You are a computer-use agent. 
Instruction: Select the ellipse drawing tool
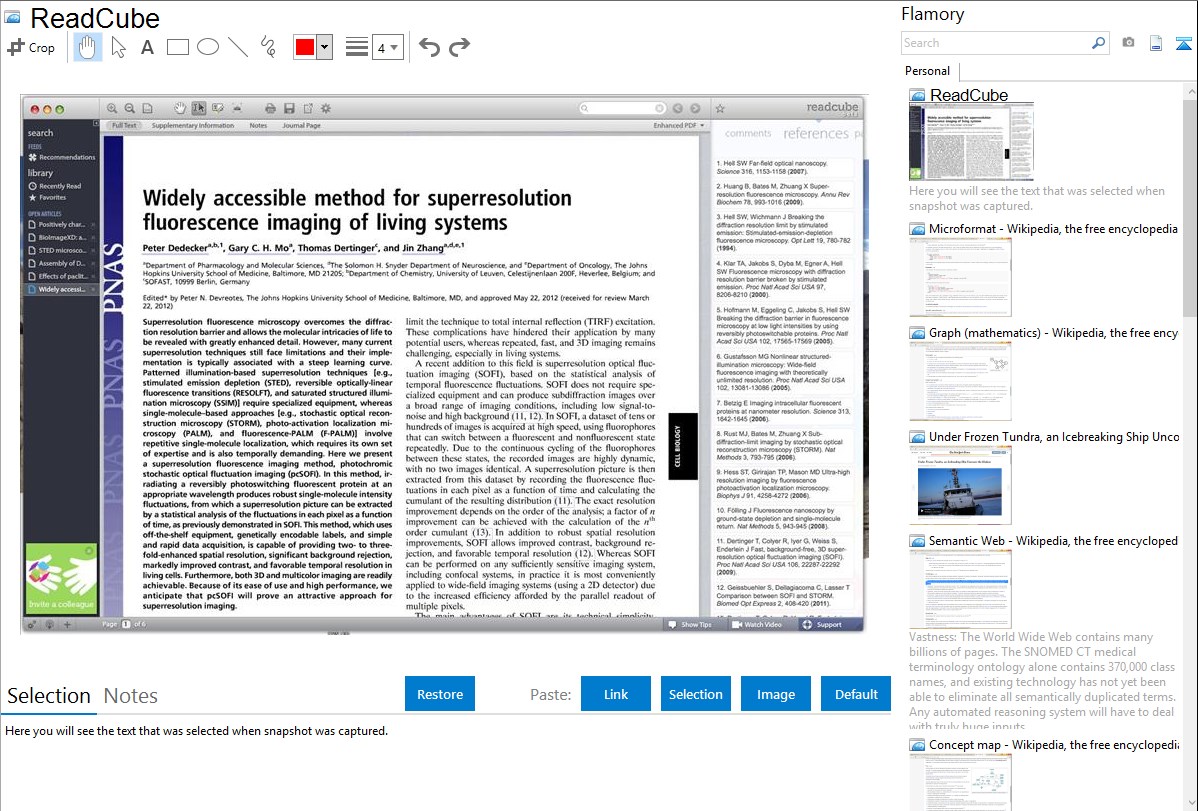pos(208,47)
